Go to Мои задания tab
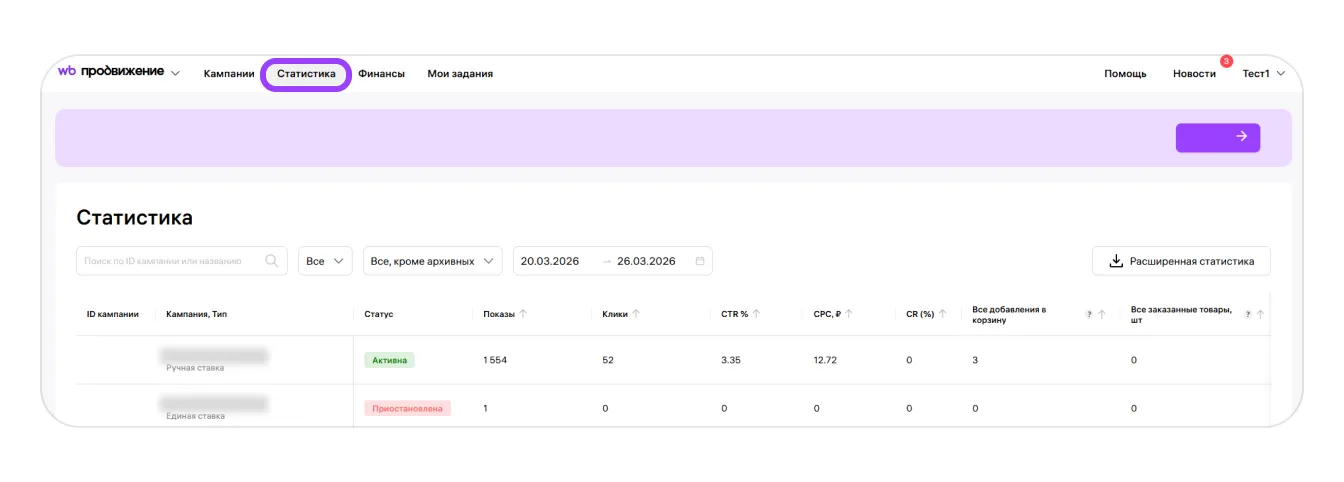Screen dimensions: 1344x482 [460, 74]
